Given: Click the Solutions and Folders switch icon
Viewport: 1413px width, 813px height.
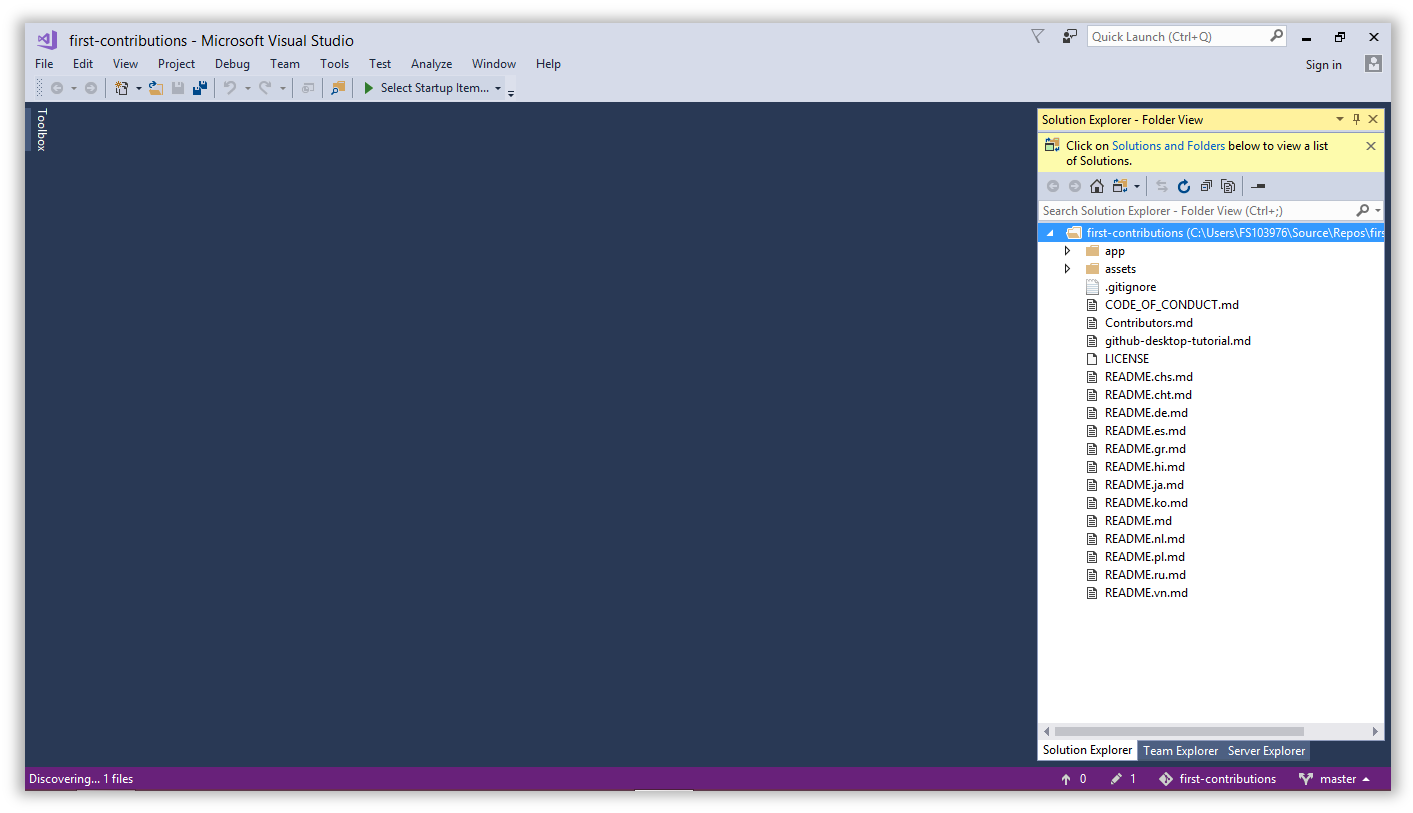Looking at the screenshot, I should pyautogui.click(x=1120, y=186).
